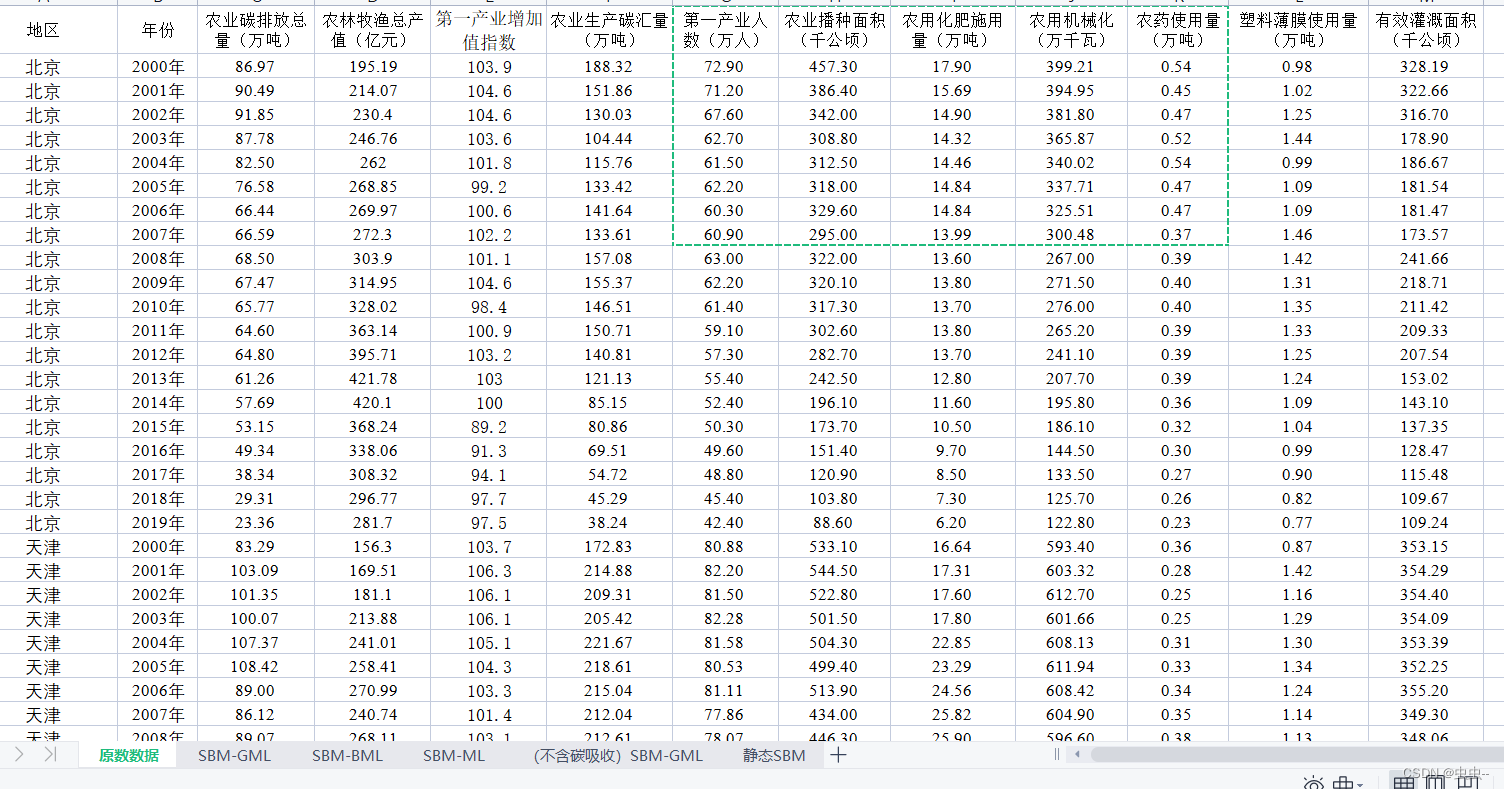Click the horizontal scrollbar left arrow

(x=1078, y=755)
